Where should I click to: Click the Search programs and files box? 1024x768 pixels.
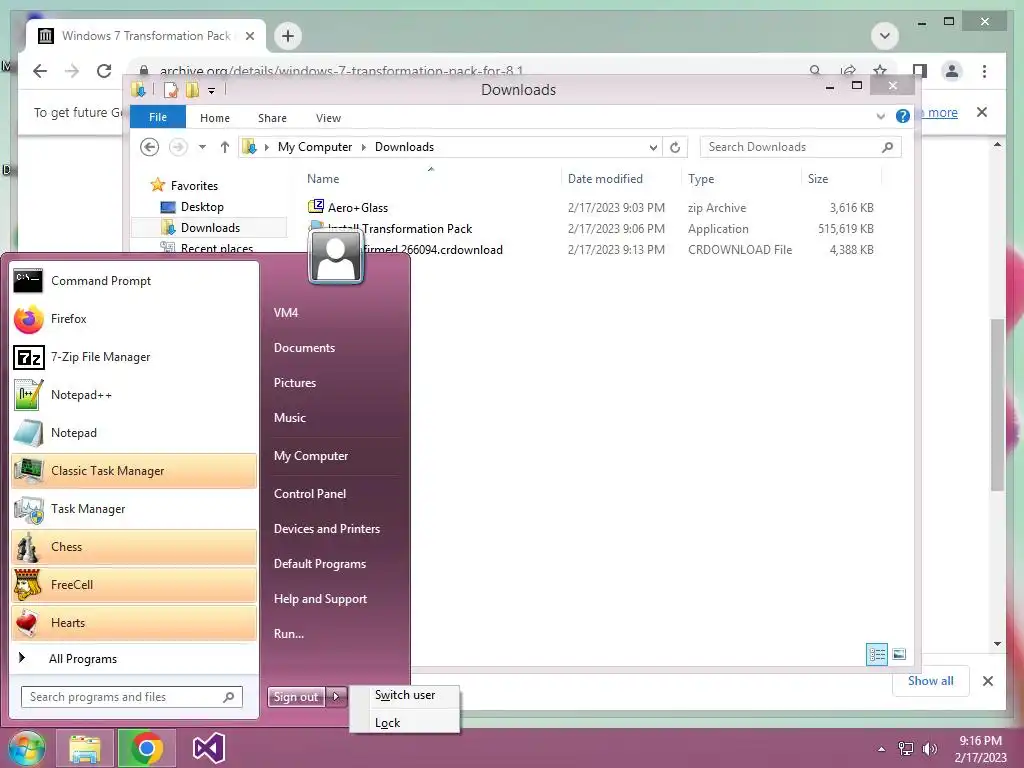click(x=132, y=697)
